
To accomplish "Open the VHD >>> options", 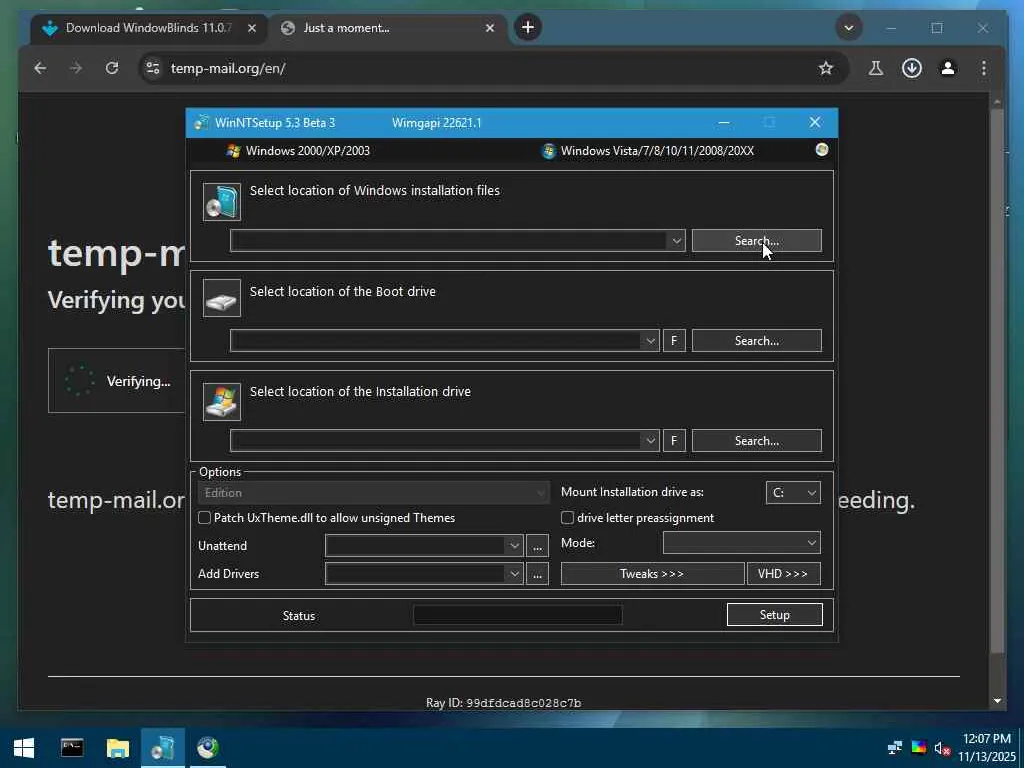I will click(783, 573).
